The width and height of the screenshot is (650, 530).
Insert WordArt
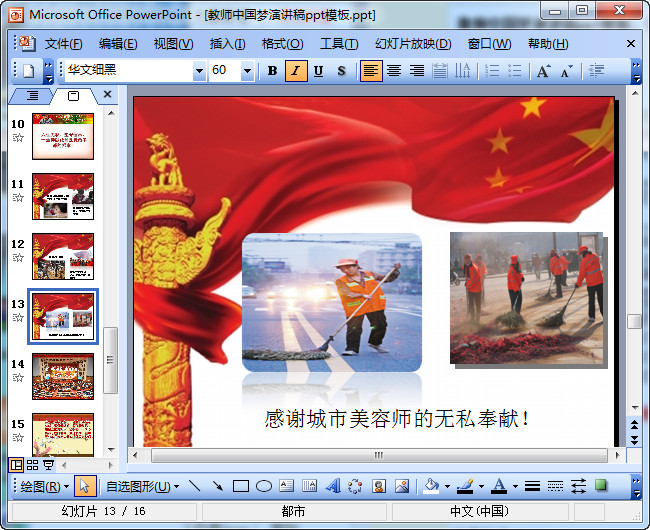[x=332, y=486]
